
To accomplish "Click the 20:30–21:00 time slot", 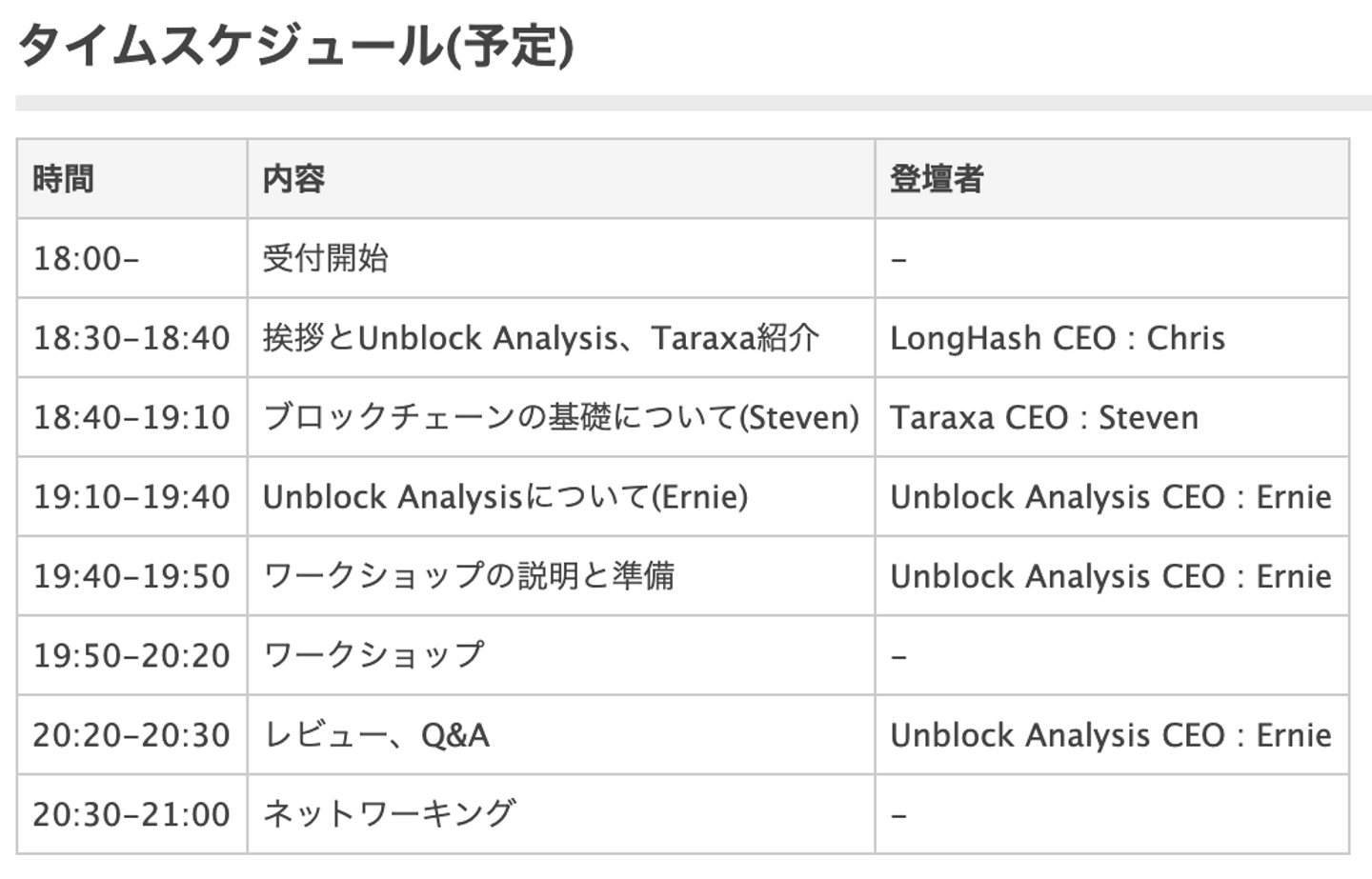I will 131,814.
